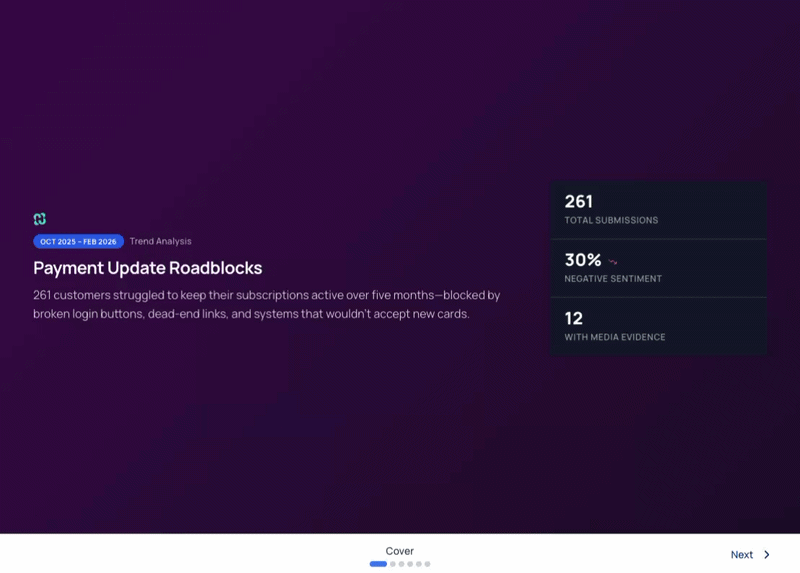Viewport: 800px width, 573px height.
Task: Click the chevron arrow next to Next
Action: pyautogui.click(x=766, y=555)
